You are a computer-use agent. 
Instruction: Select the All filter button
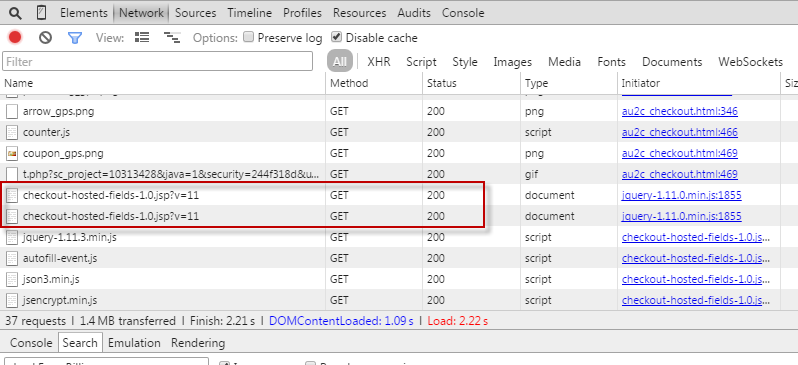click(340, 62)
